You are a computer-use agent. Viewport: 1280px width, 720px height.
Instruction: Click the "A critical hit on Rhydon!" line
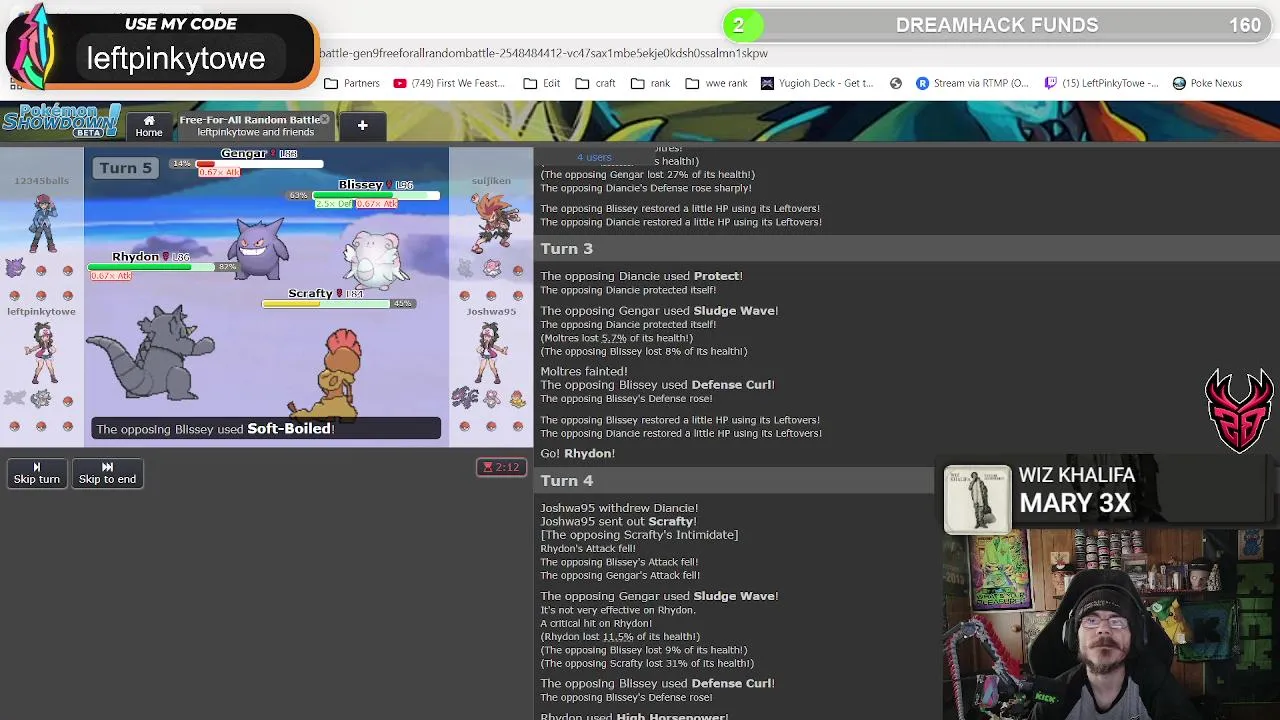[596, 623]
